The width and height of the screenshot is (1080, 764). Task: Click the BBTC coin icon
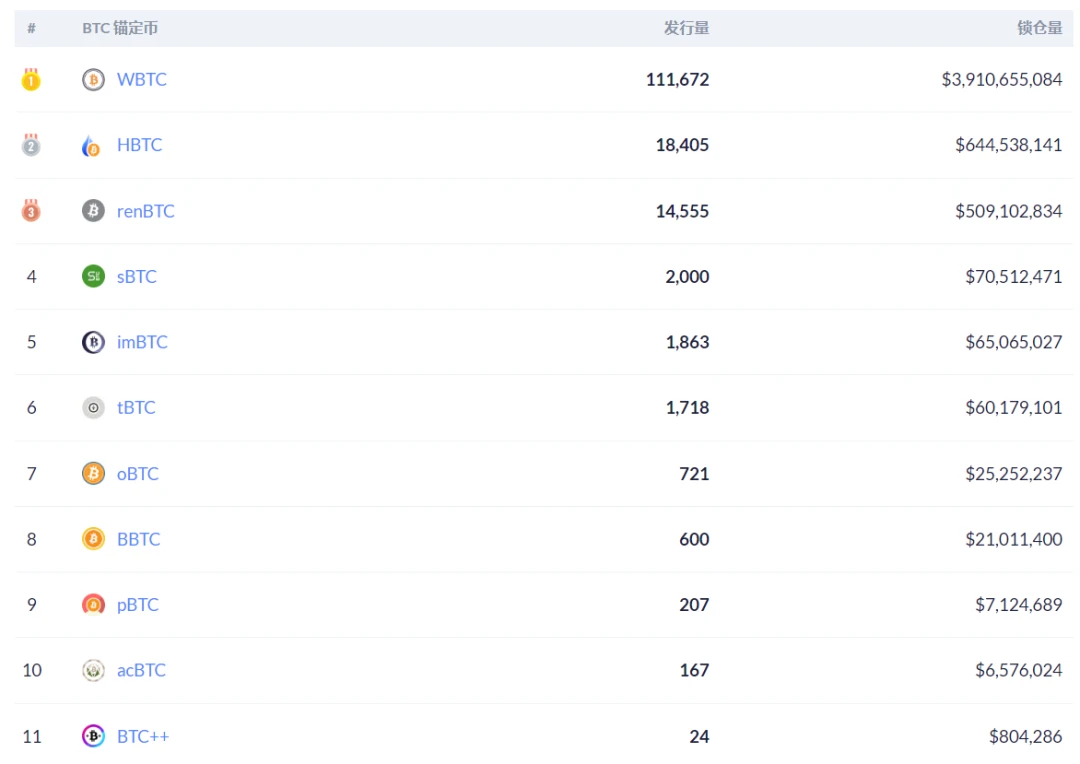[x=94, y=539]
